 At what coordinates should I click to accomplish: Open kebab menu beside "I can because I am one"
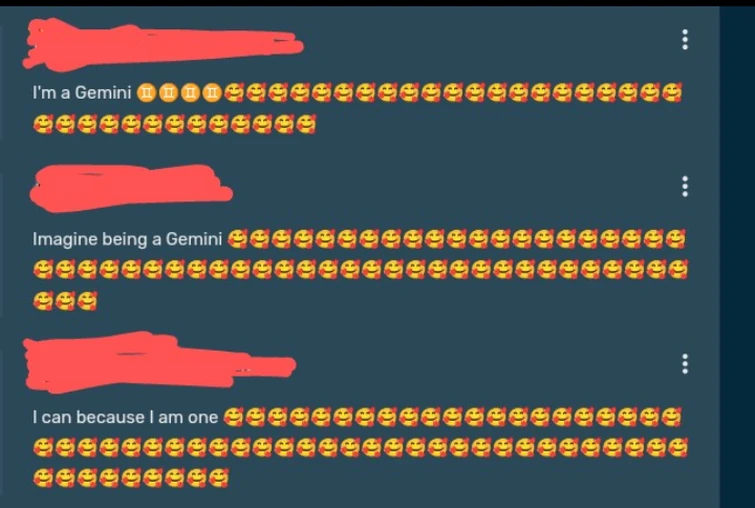tap(685, 364)
